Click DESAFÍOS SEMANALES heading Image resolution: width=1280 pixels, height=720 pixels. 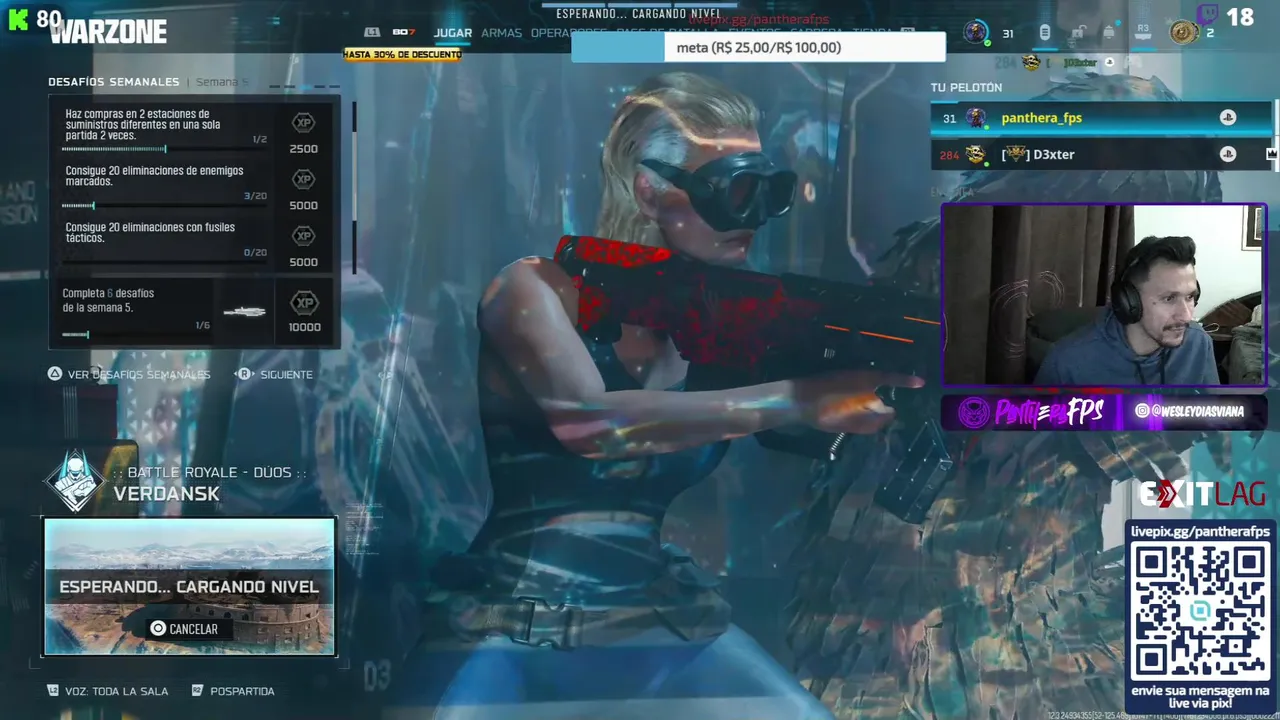(114, 82)
